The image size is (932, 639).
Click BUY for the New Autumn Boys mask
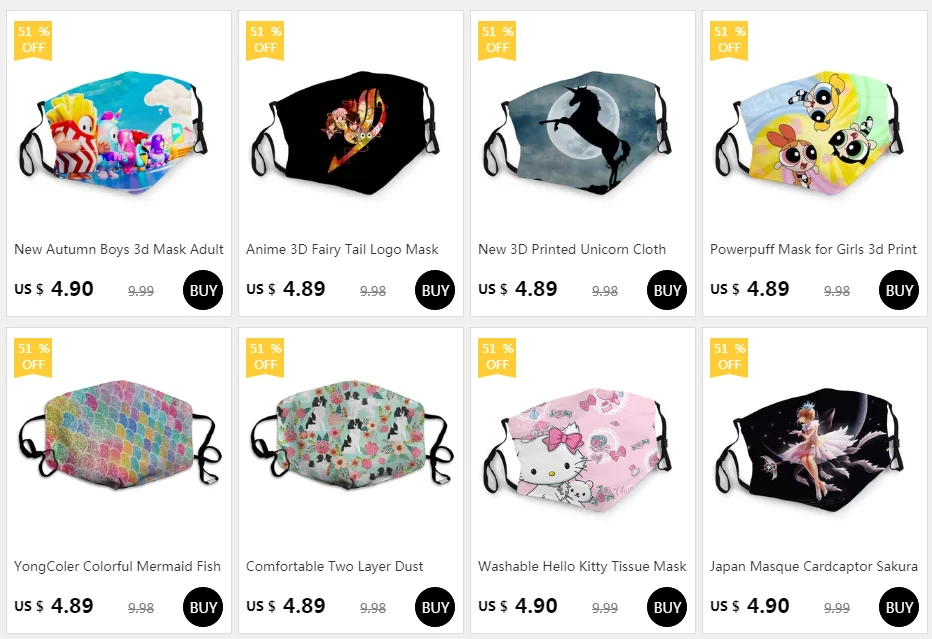(203, 290)
